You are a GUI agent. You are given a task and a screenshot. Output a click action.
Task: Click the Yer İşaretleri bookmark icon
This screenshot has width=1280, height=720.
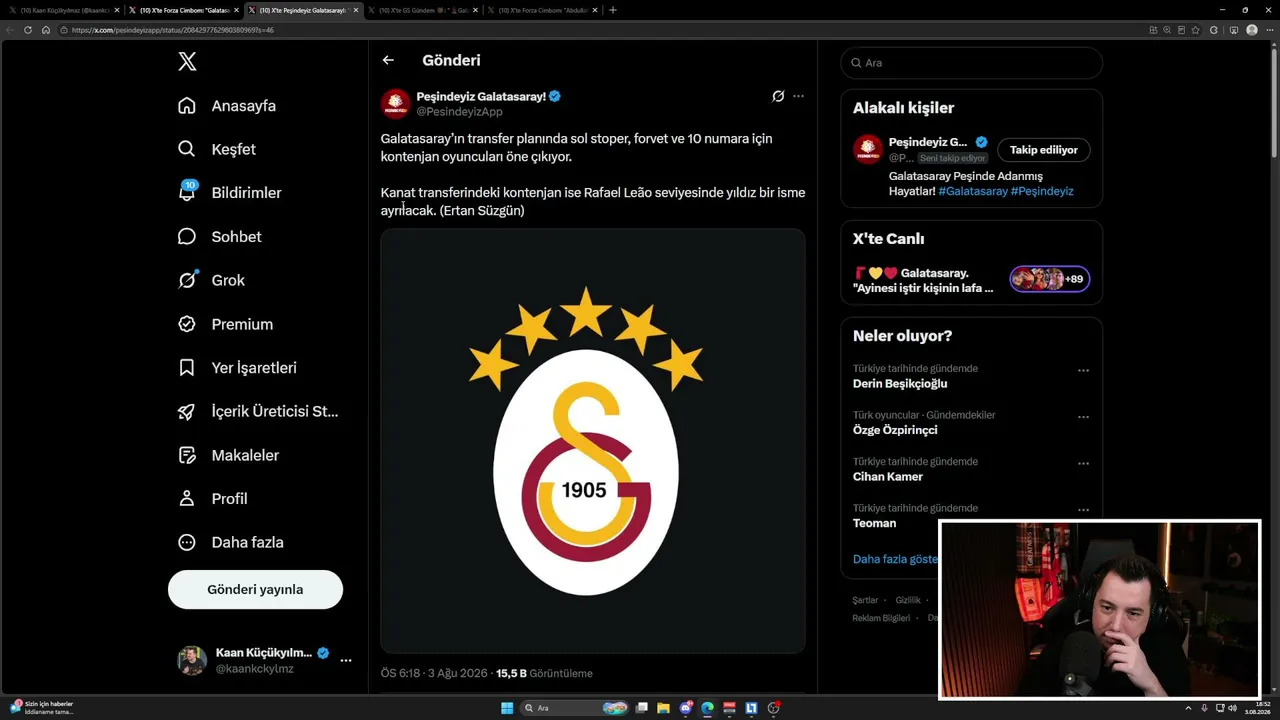[187, 368]
